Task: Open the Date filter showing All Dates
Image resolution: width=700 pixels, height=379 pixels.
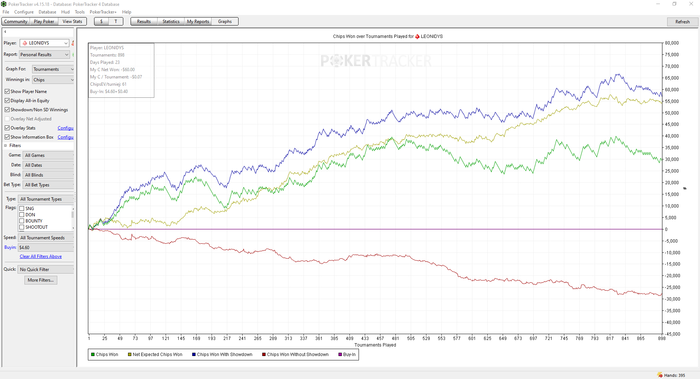Action: click(48, 165)
